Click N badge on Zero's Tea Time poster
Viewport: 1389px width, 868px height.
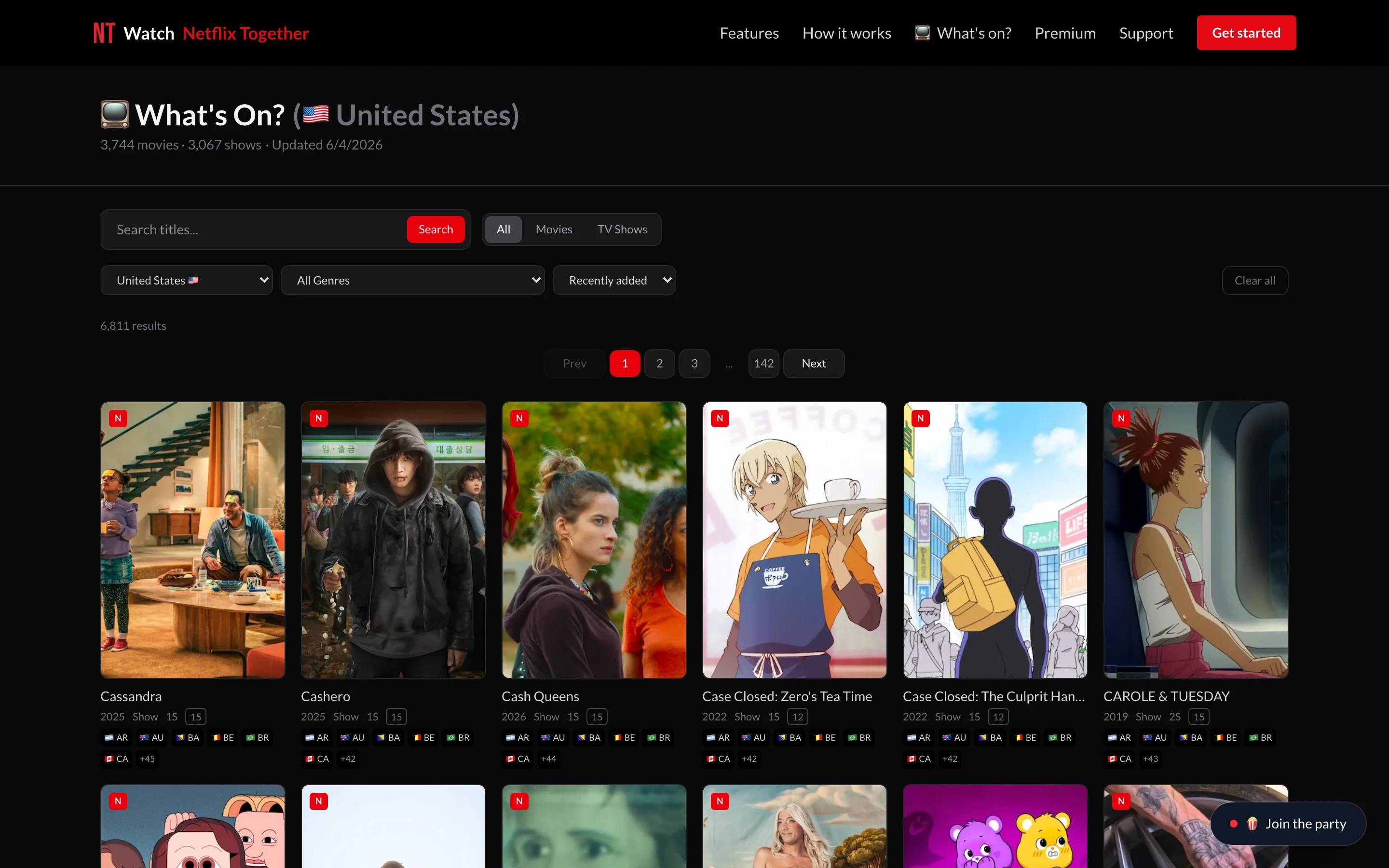point(720,419)
